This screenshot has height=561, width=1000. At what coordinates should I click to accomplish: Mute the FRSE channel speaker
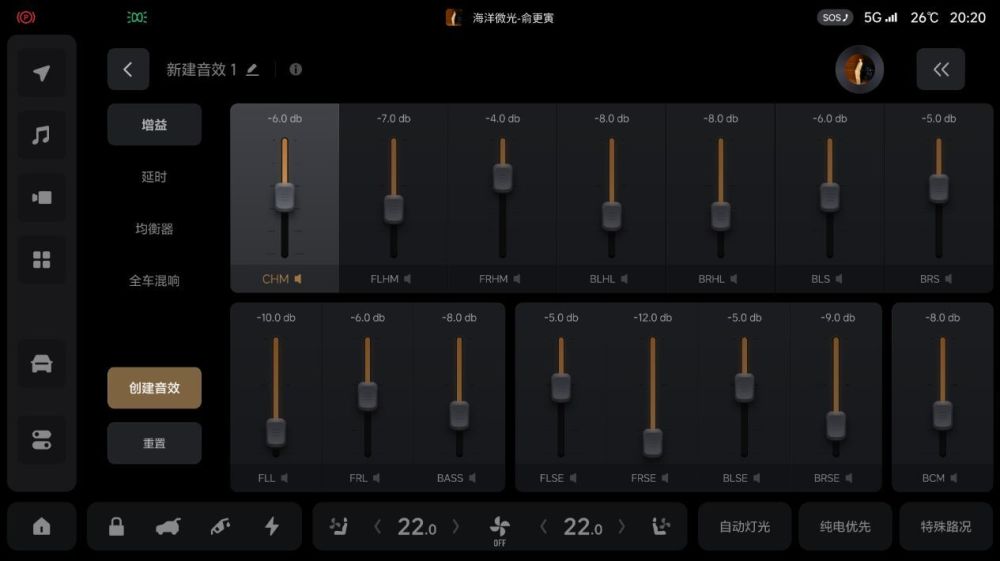click(665, 478)
